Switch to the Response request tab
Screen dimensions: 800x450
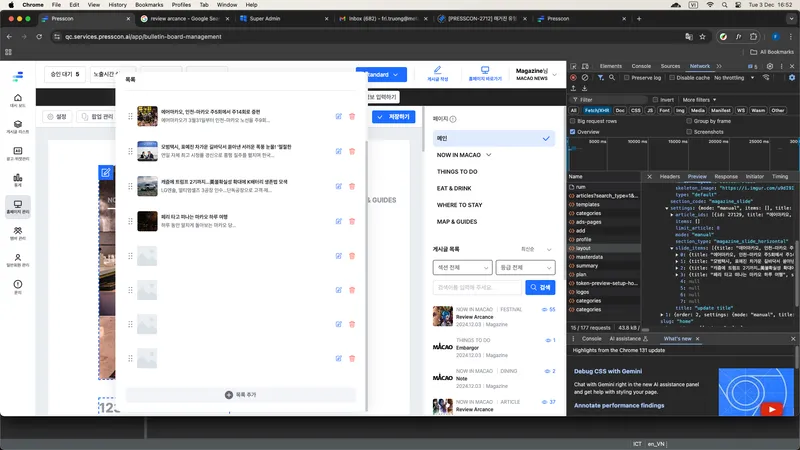point(726,177)
